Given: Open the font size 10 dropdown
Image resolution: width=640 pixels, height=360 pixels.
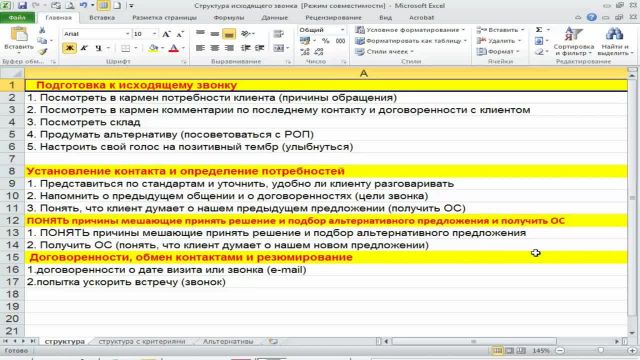Looking at the screenshot, I should [154, 34].
